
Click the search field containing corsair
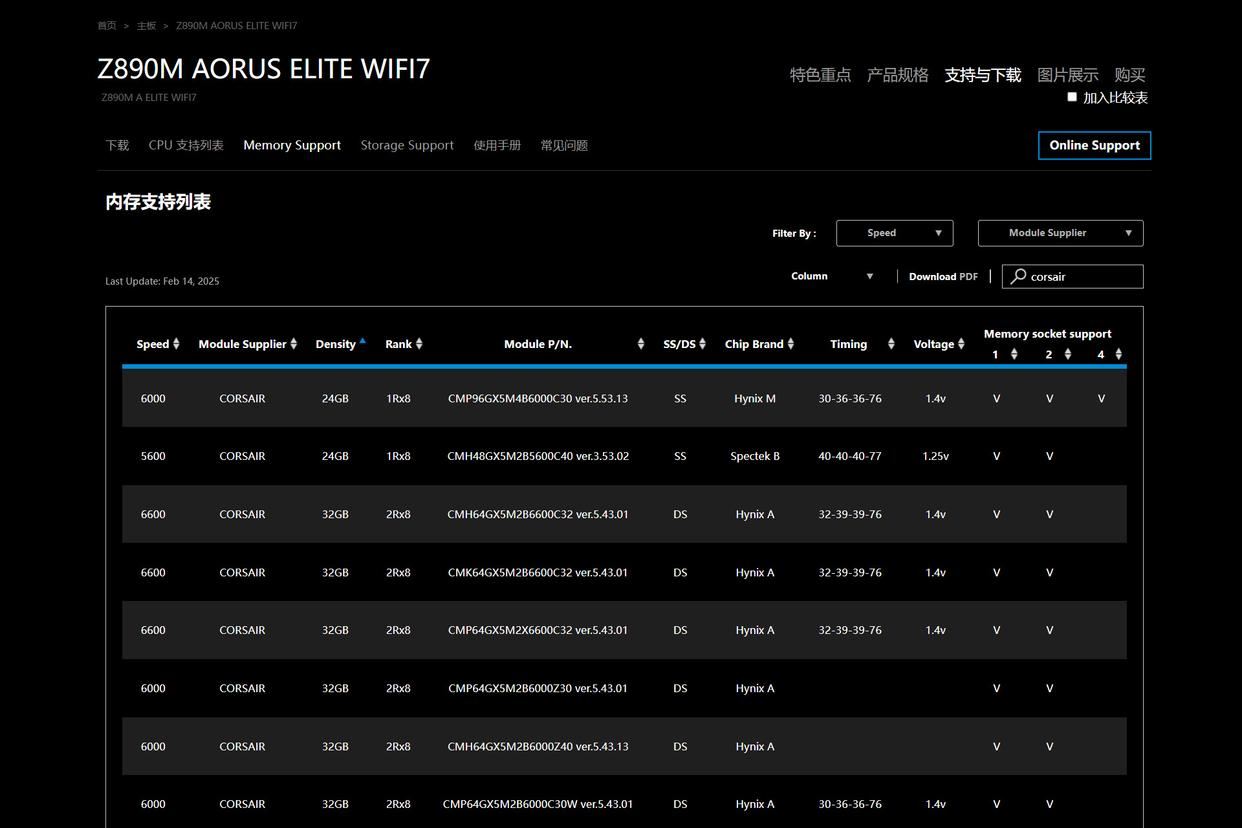click(1072, 276)
